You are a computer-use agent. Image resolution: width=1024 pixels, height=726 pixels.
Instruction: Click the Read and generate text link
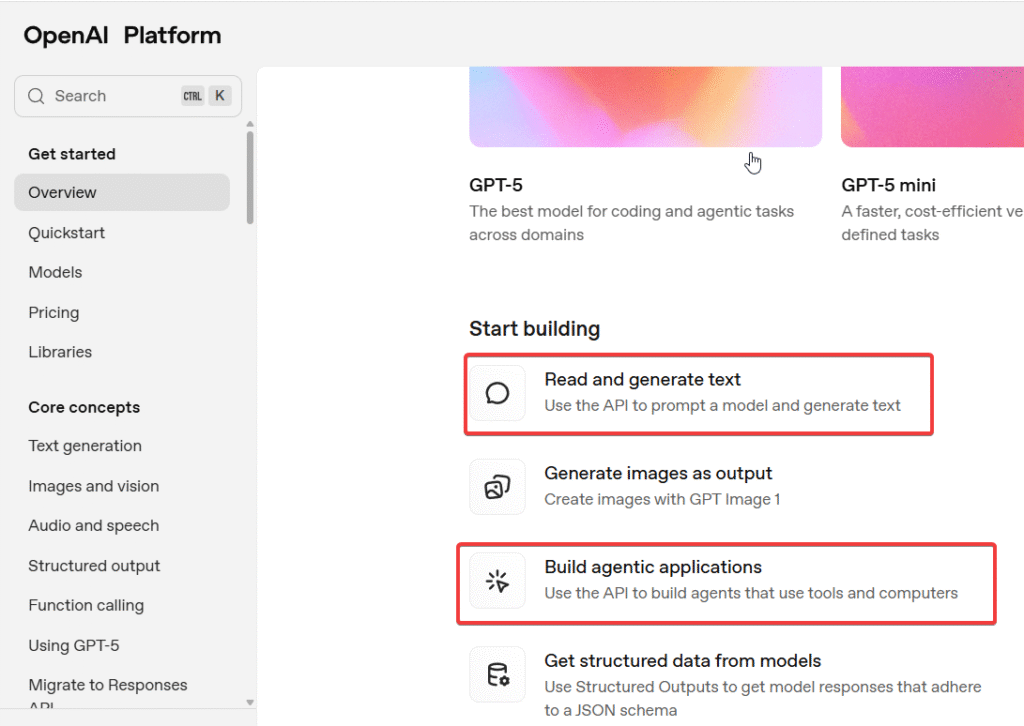point(642,380)
